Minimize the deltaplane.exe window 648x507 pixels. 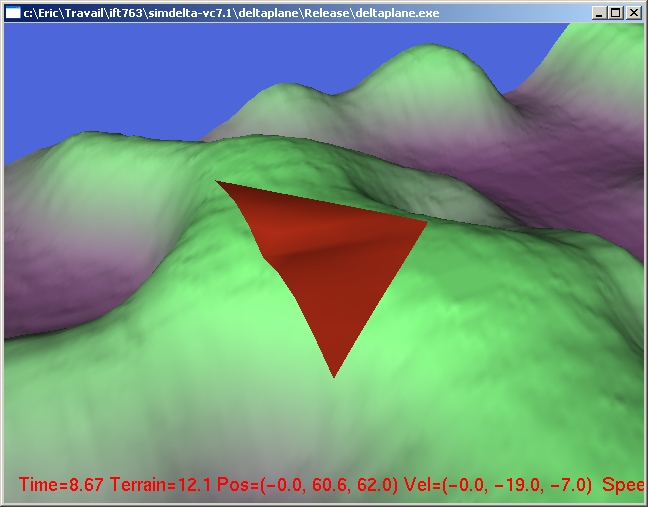[599, 13]
